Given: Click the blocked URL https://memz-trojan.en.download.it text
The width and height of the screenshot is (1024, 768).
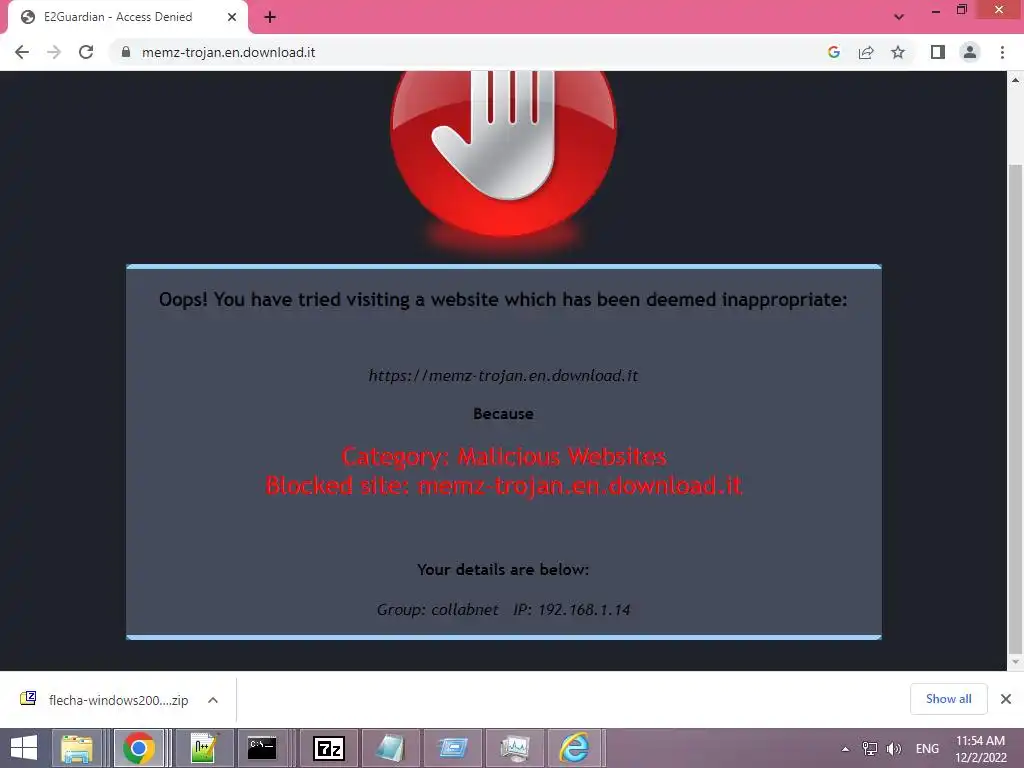Looking at the screenshot, I should 503,376.
